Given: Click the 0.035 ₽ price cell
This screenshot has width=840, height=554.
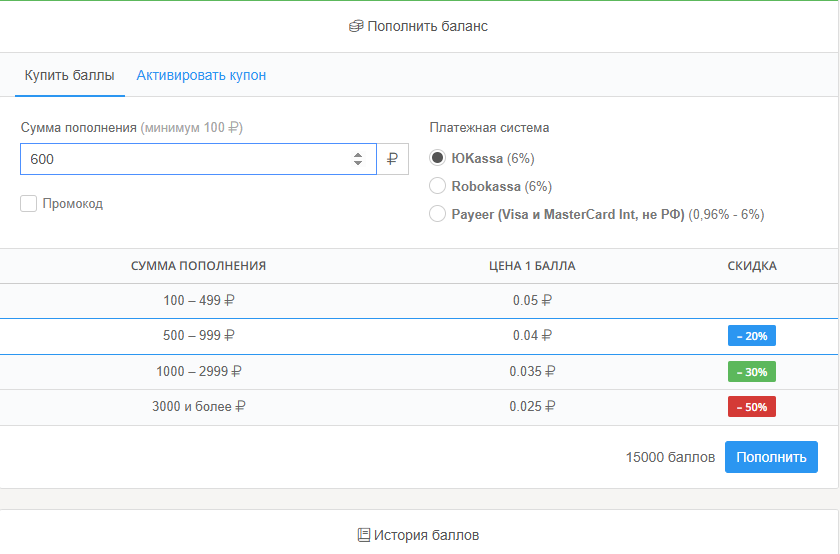Looking at the screenshot, I should tap(532, 371).
